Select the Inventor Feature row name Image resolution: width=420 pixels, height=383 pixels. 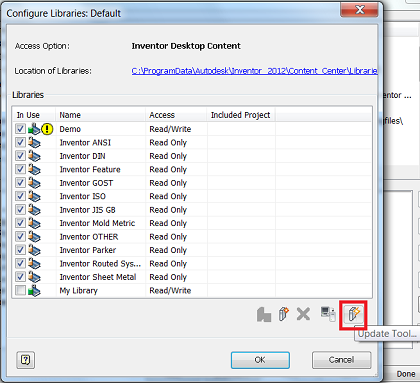point(90,169)
